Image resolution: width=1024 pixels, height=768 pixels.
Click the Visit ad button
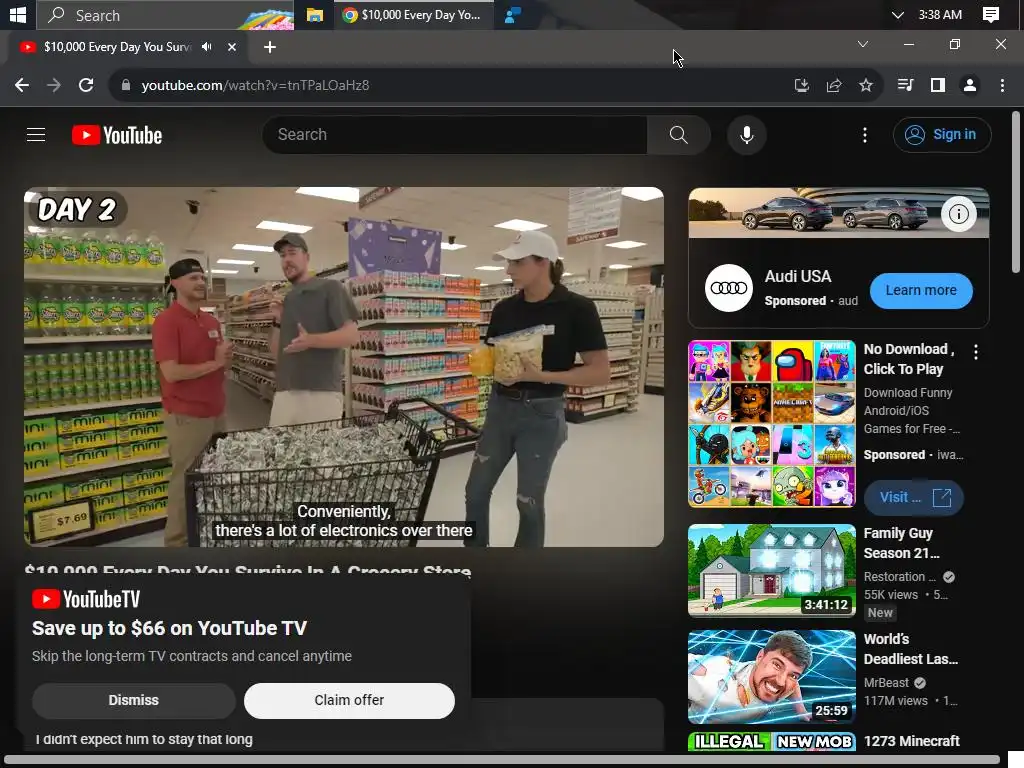tap(914, 498)
